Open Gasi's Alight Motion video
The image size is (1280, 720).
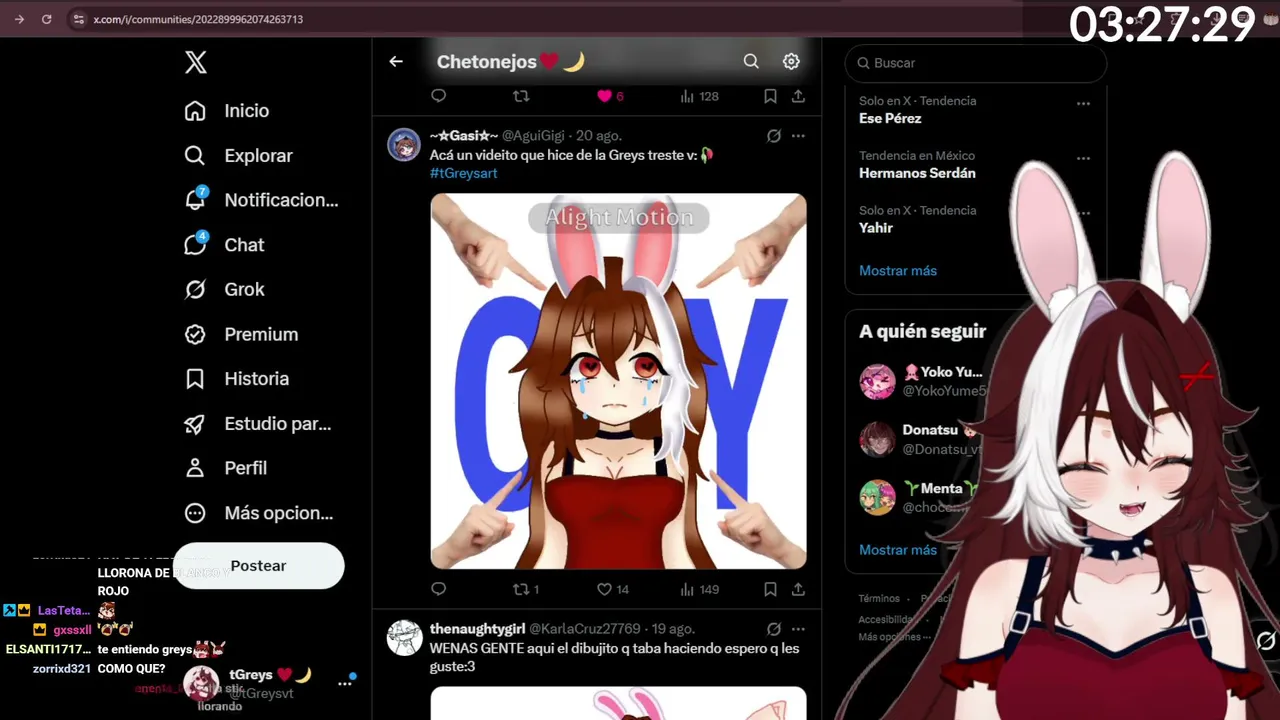tap(618, 381)
